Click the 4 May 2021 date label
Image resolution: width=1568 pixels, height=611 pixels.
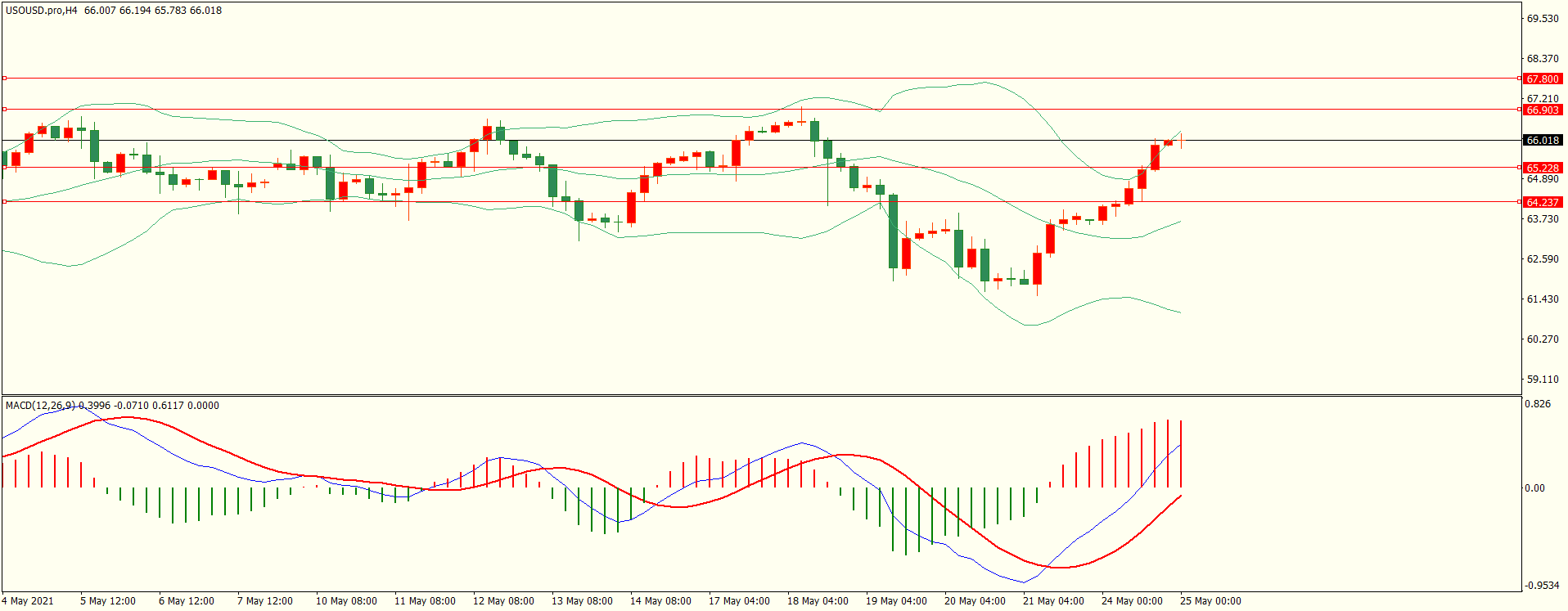28,601
